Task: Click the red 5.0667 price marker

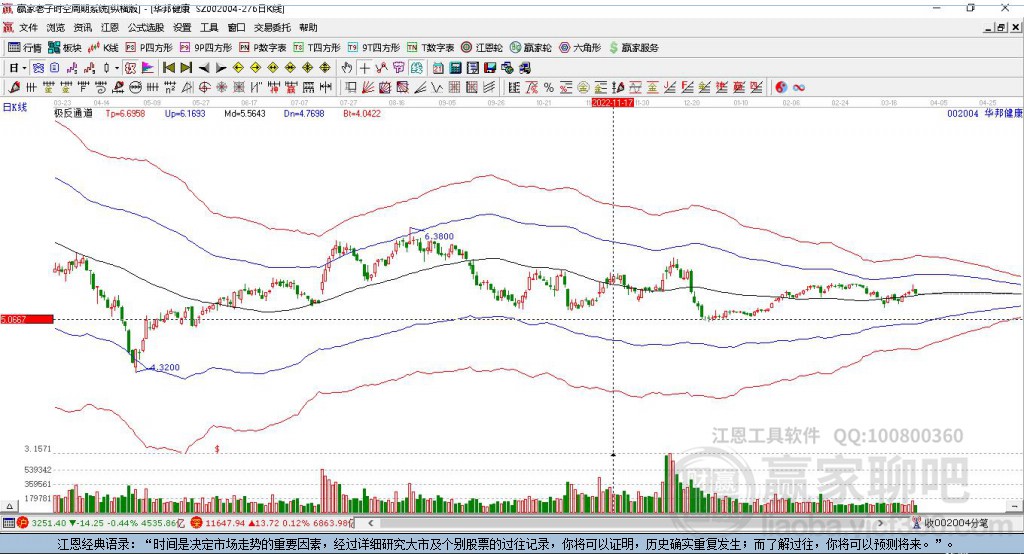Action: (x=27, y=319)
